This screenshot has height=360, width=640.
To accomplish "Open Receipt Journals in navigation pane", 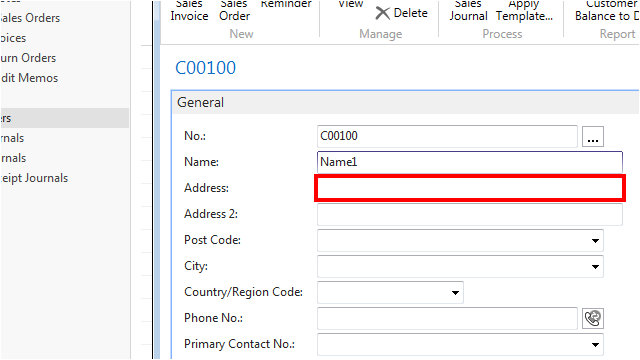I will coord(34,178).
